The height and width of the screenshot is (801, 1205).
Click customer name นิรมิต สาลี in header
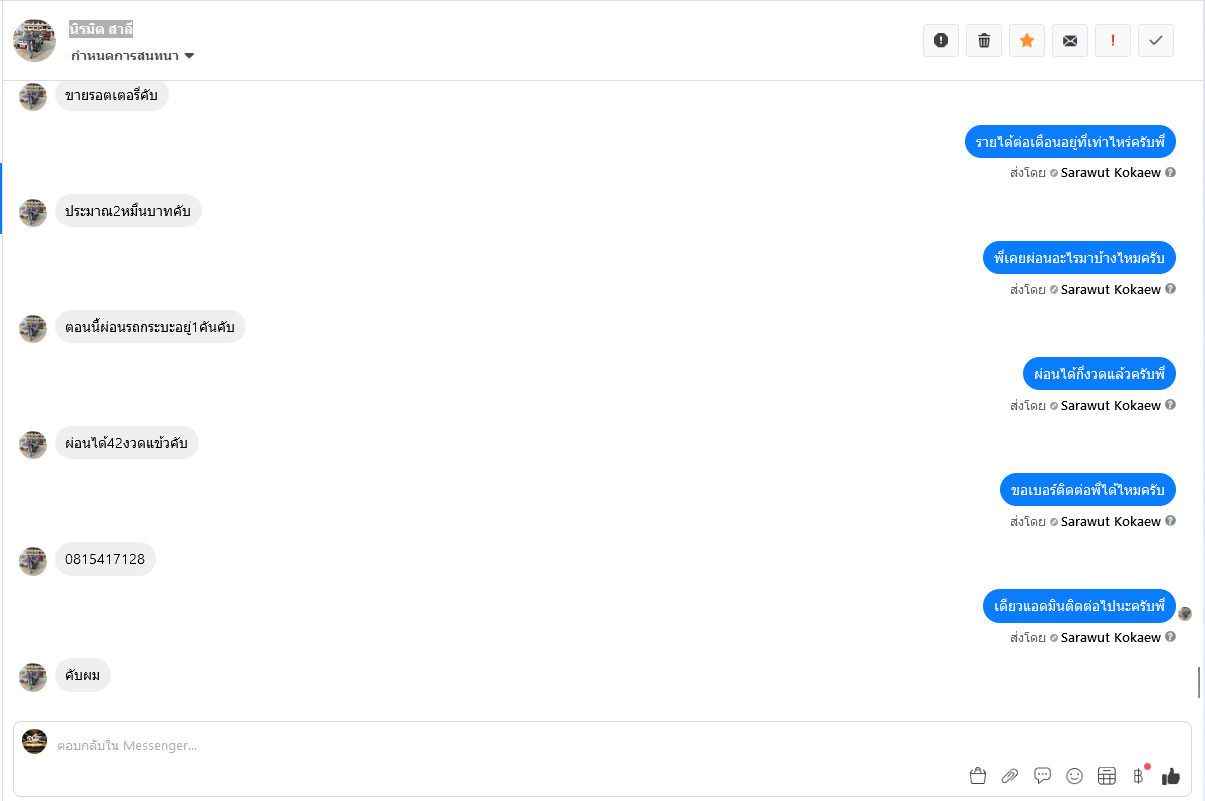tap(101, 29)
